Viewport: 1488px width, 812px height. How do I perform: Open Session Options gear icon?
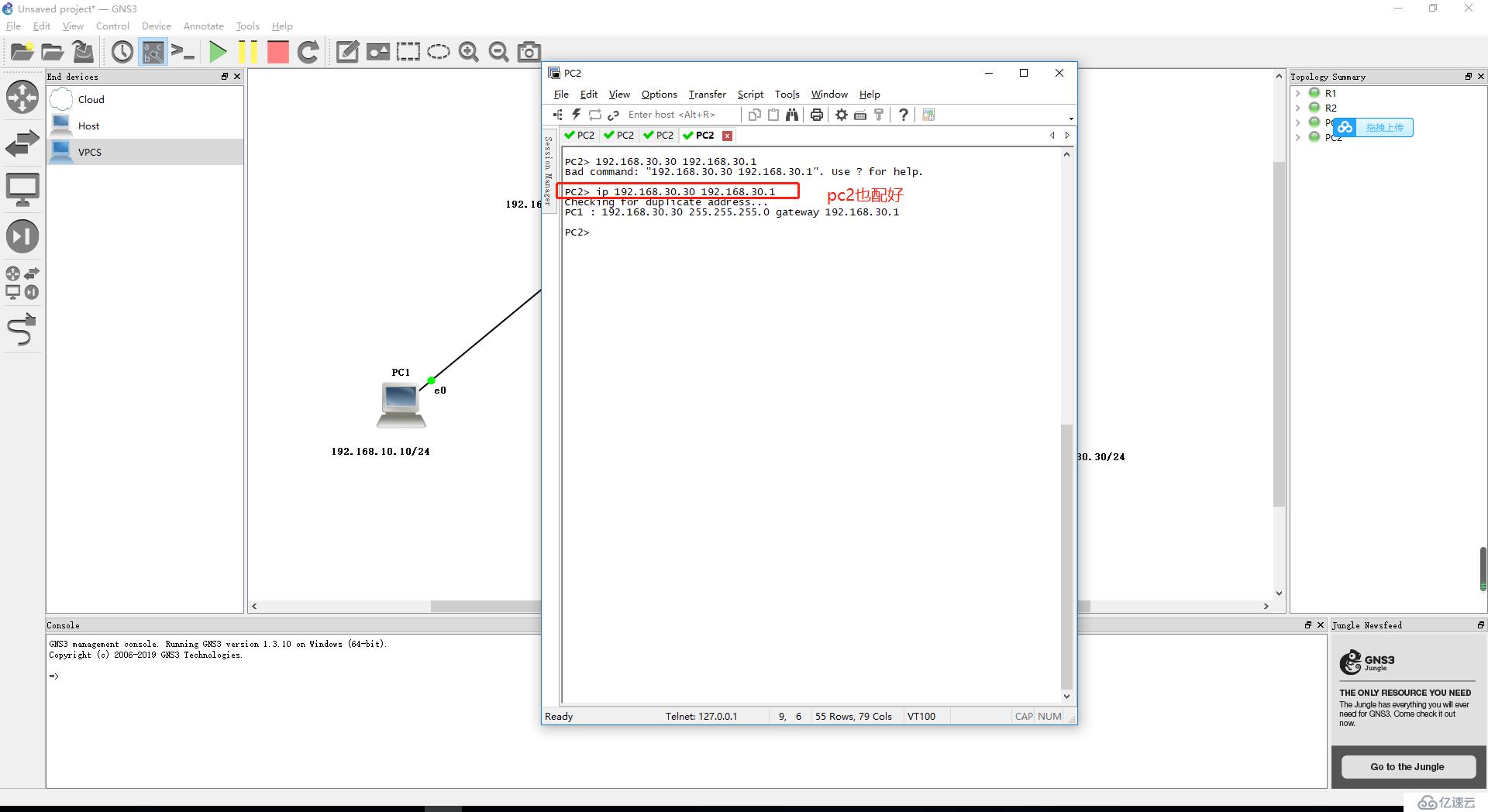pos(842,115)
